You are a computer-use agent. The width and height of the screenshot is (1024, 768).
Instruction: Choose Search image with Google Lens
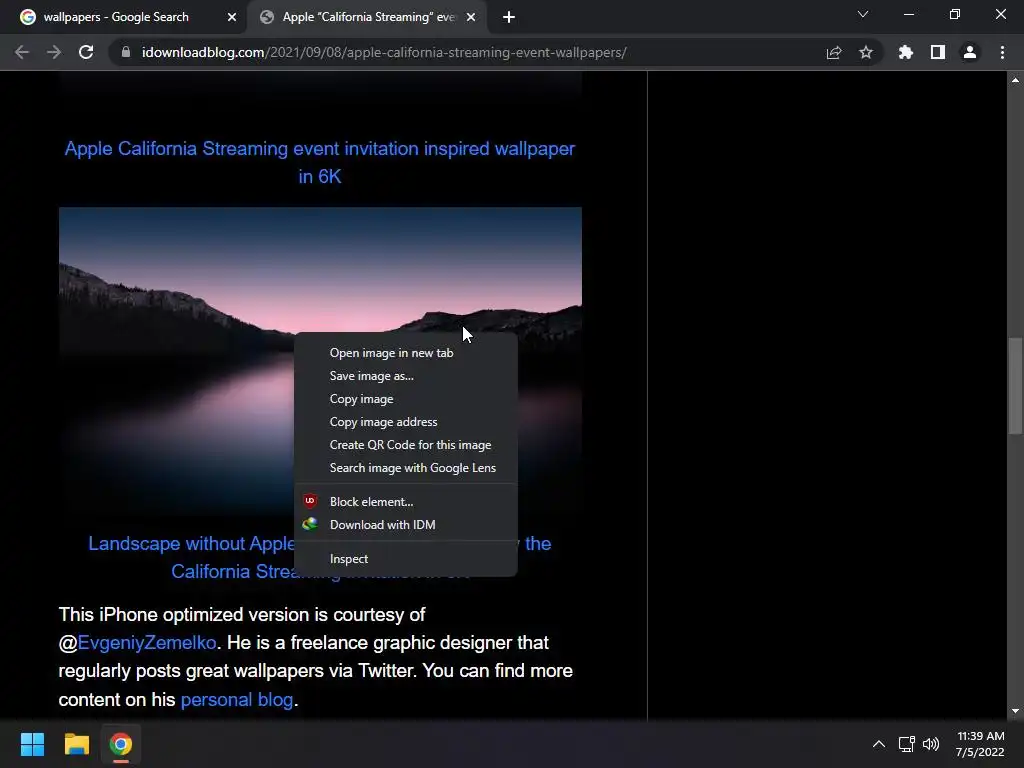406,468
